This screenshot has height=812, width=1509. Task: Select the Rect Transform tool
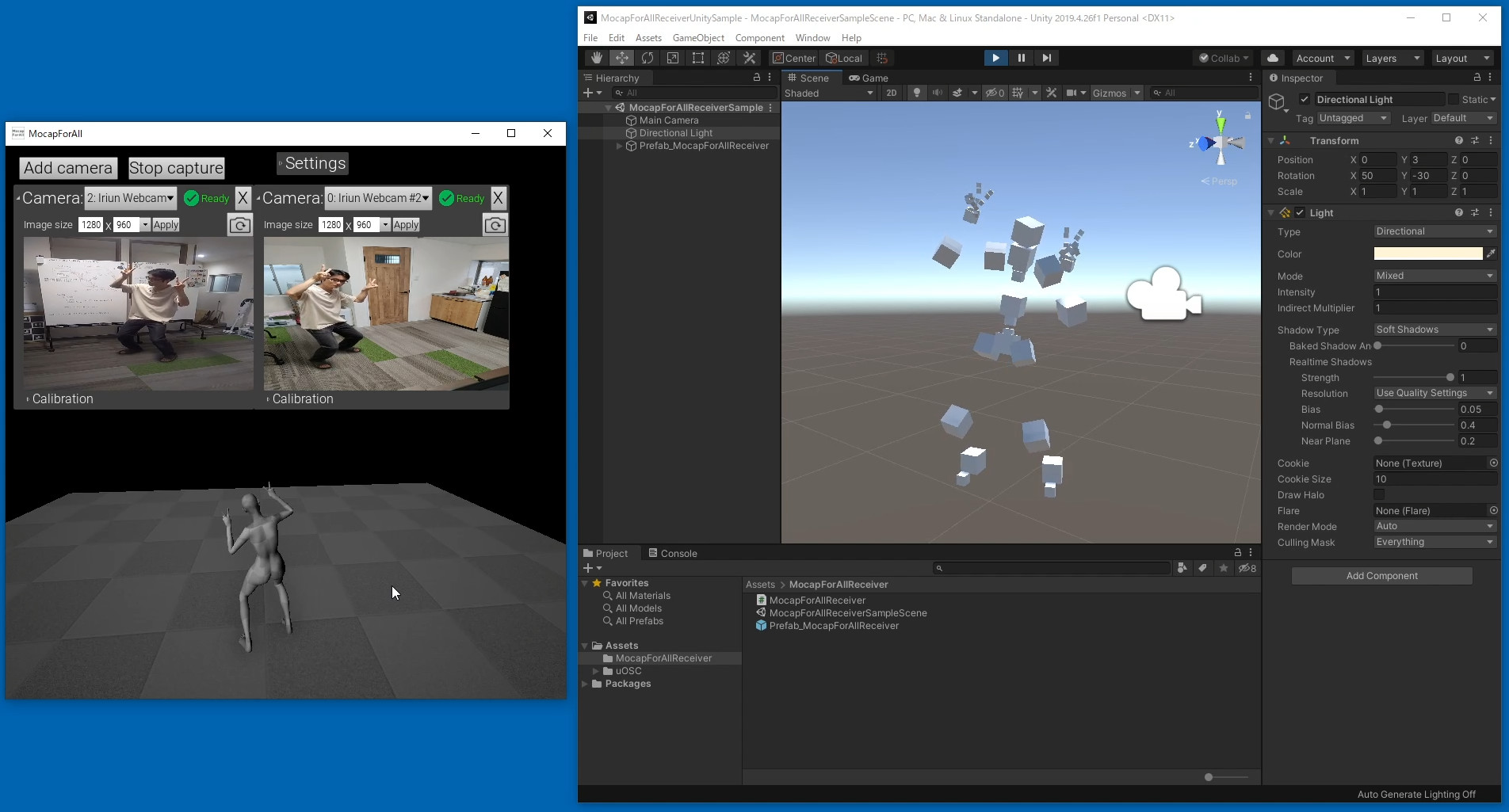[697, 57]
